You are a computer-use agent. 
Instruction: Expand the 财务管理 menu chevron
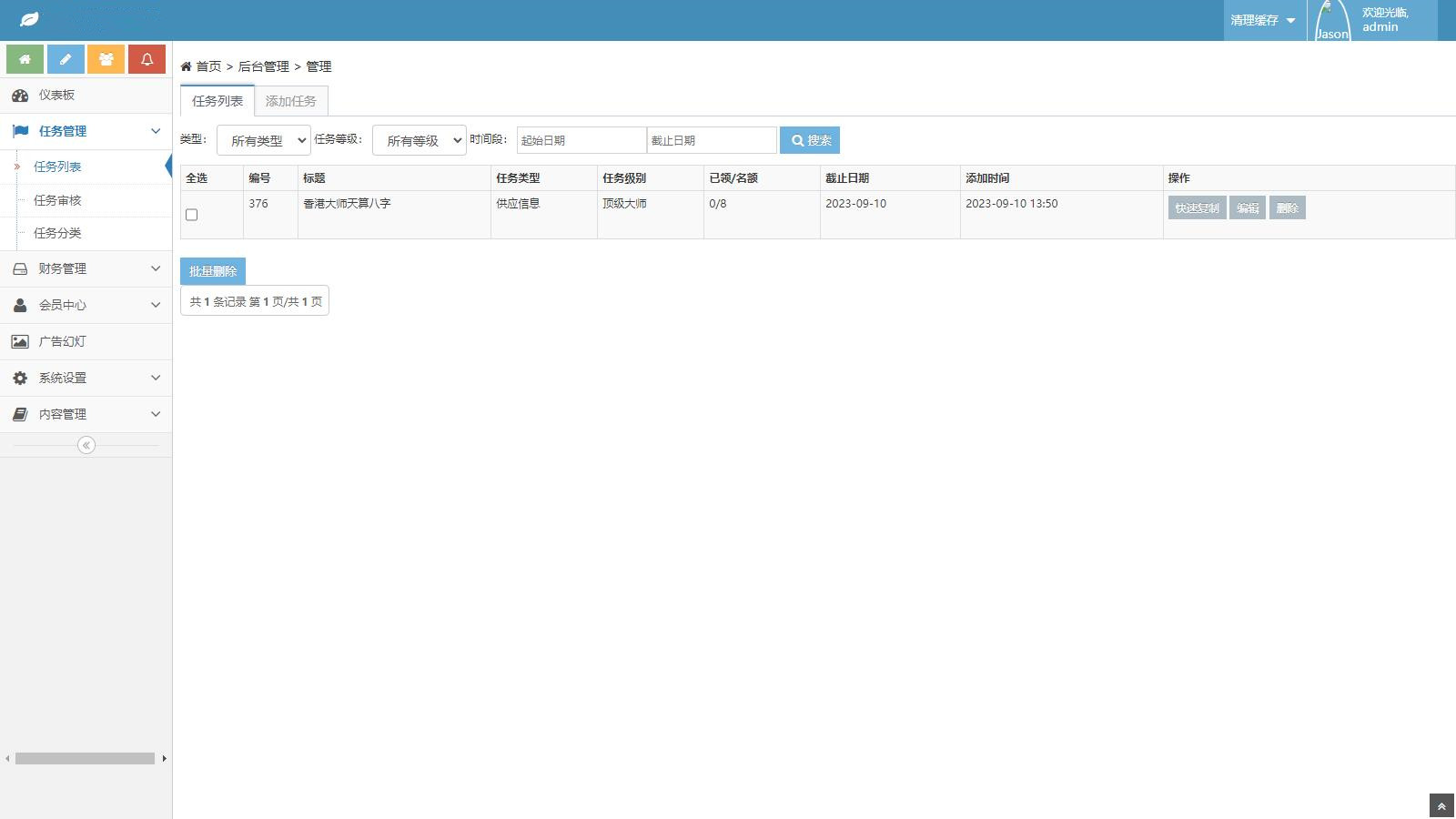pyautogui.click(x=156, y=268)
